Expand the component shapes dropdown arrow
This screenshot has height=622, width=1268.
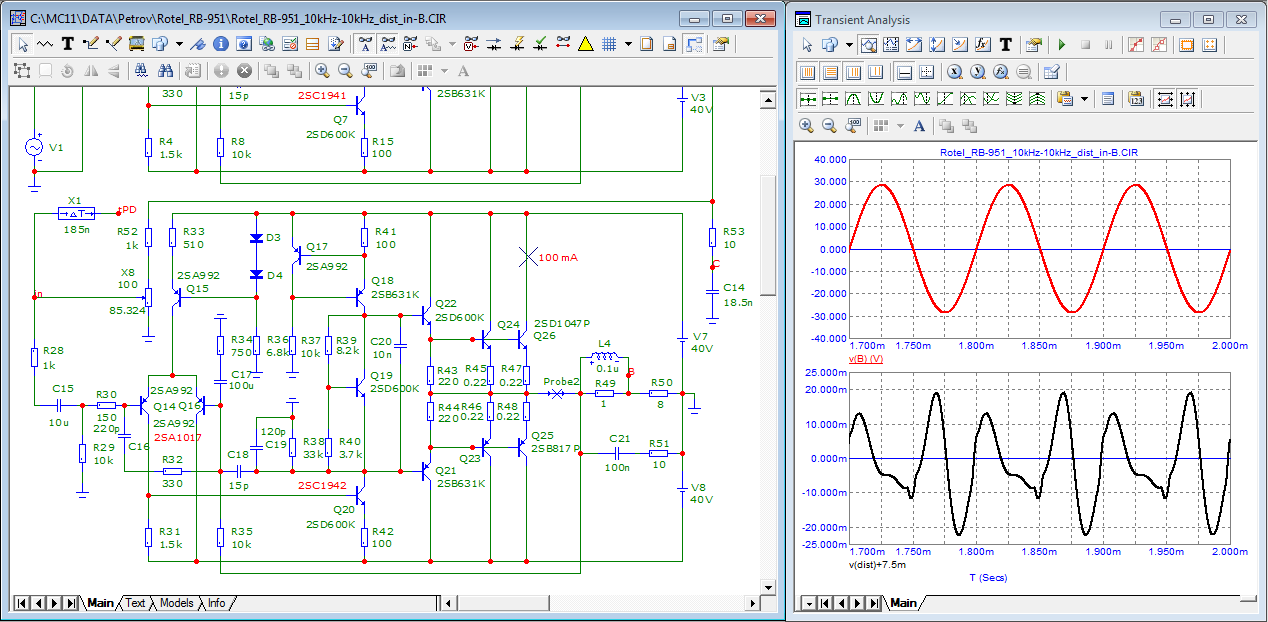(x=179, y=44)
